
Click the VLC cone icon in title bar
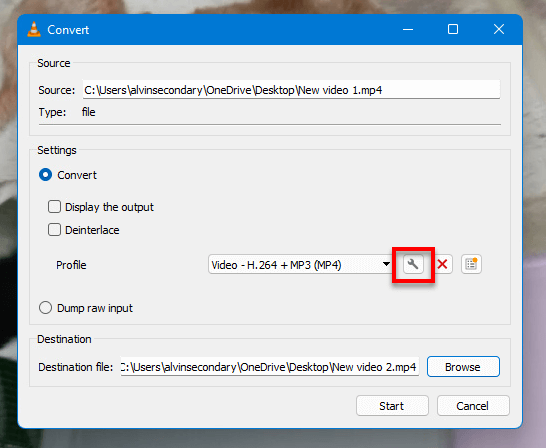[x=34, y=29]
